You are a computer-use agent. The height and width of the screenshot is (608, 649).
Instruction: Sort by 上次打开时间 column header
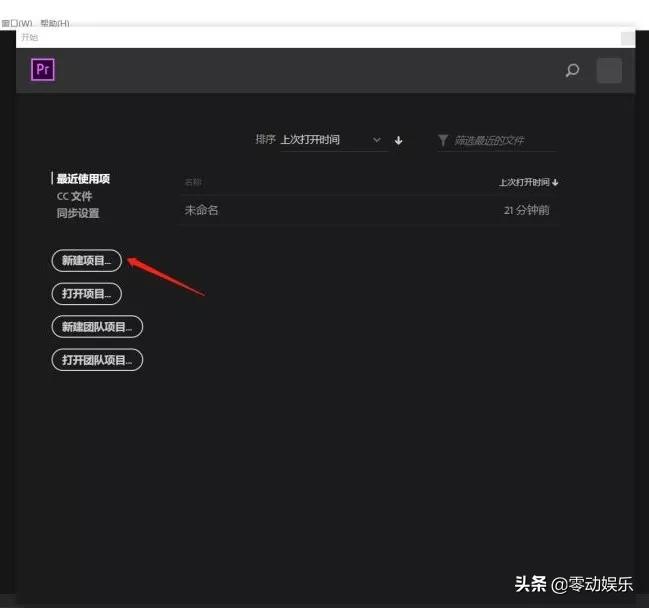tap(528, 182)
